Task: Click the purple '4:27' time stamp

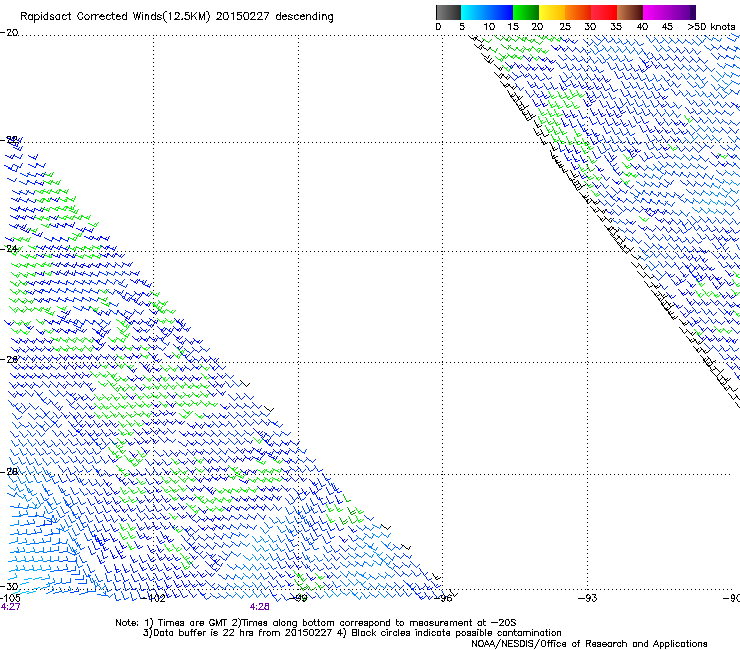Action: pos(10,607)
